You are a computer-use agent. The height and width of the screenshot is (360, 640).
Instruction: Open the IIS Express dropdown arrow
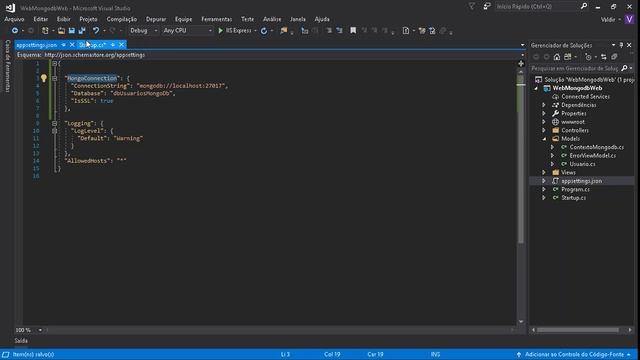click(x=256, y=31)
